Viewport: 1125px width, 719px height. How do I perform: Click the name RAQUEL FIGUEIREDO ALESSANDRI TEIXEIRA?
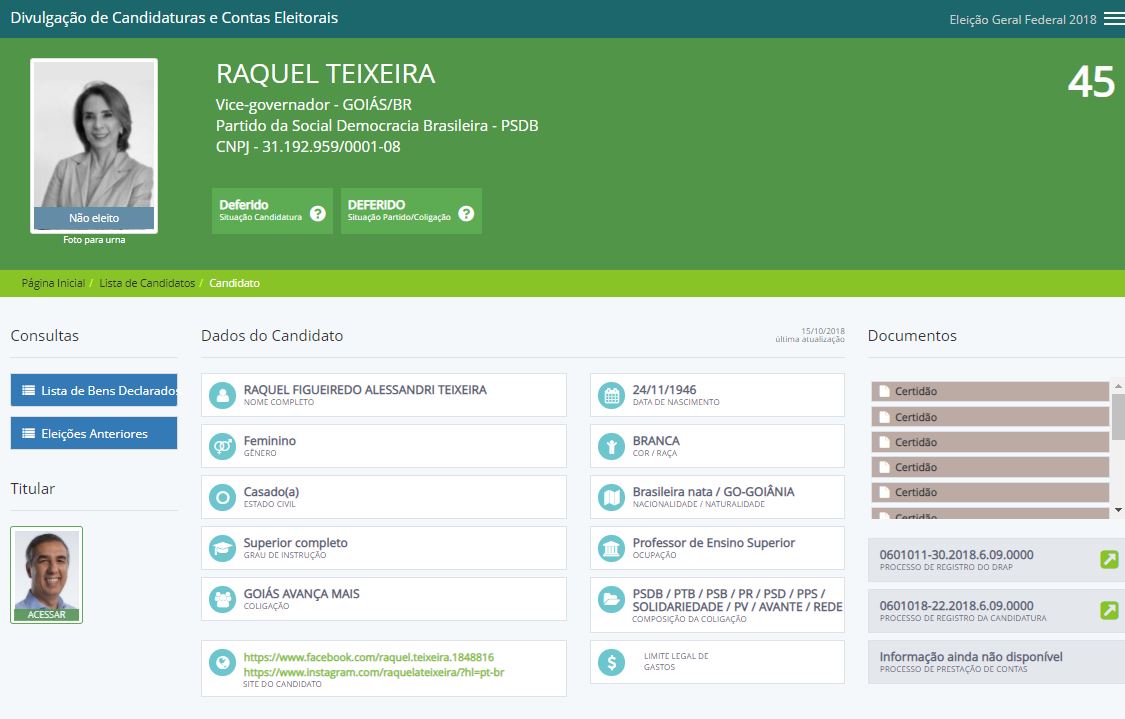click(x=365, y=390)
